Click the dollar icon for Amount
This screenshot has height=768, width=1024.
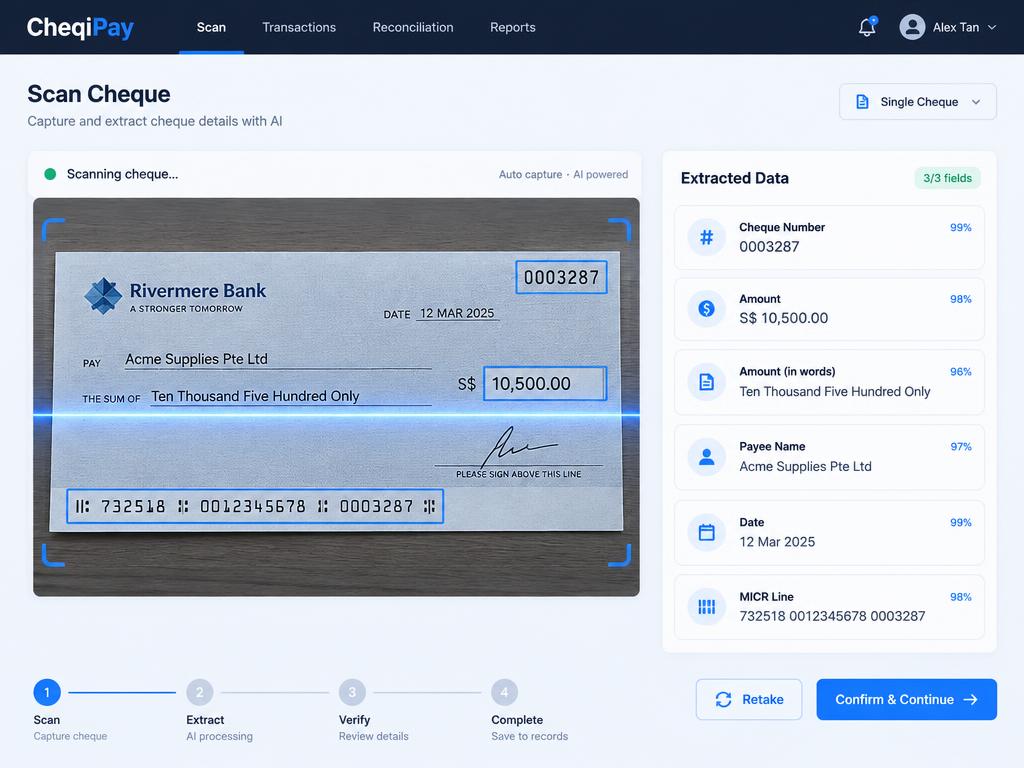point(706,308)
